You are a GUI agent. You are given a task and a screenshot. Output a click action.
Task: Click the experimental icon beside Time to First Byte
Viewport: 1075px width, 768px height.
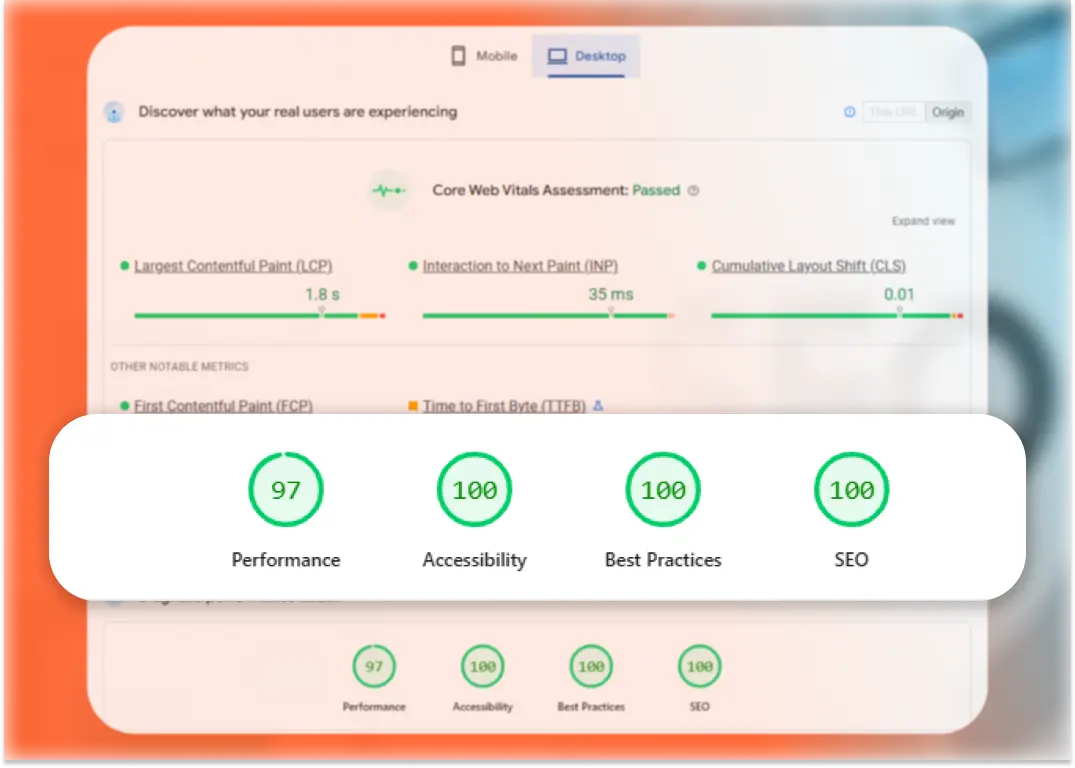click(597, 406)
